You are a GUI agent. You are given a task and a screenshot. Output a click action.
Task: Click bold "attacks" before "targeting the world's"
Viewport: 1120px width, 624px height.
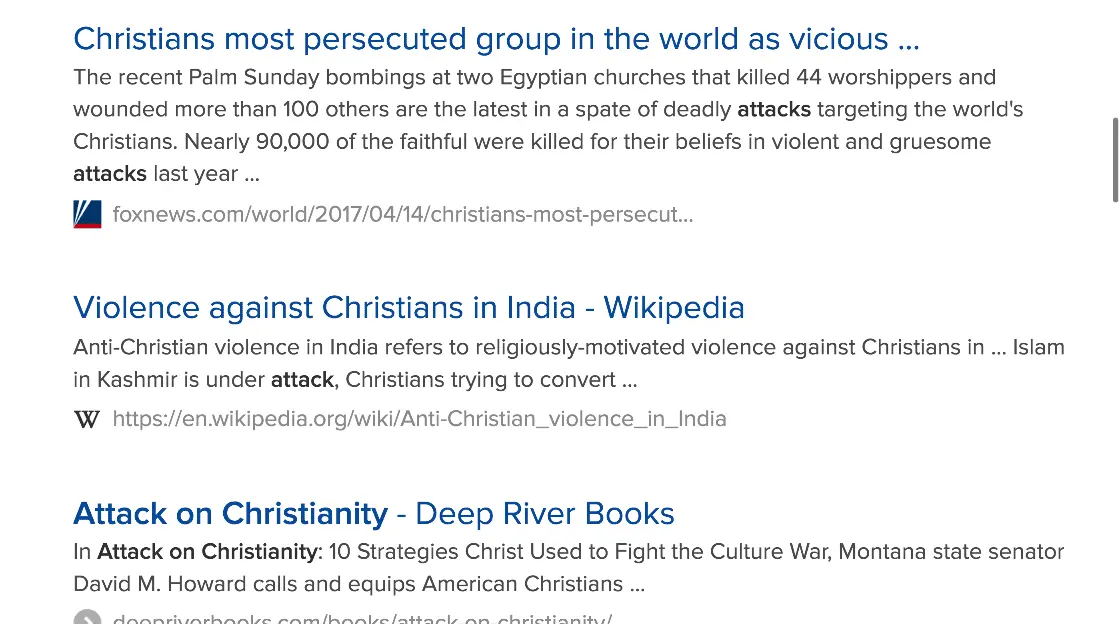coord(774,109)
